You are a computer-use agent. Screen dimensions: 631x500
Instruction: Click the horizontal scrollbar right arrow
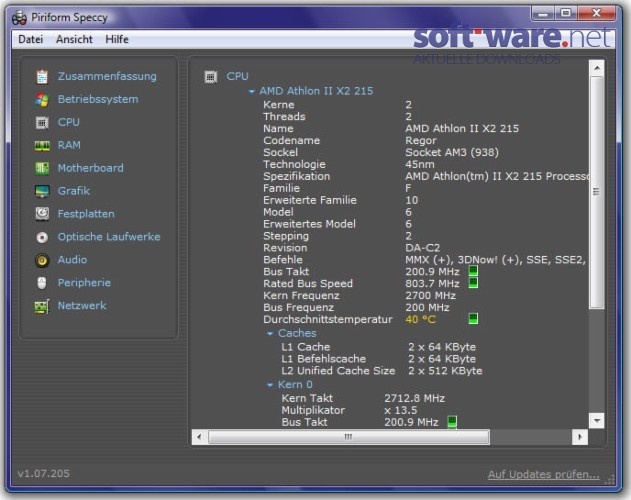pyautogui.click(x=579, y=437)
